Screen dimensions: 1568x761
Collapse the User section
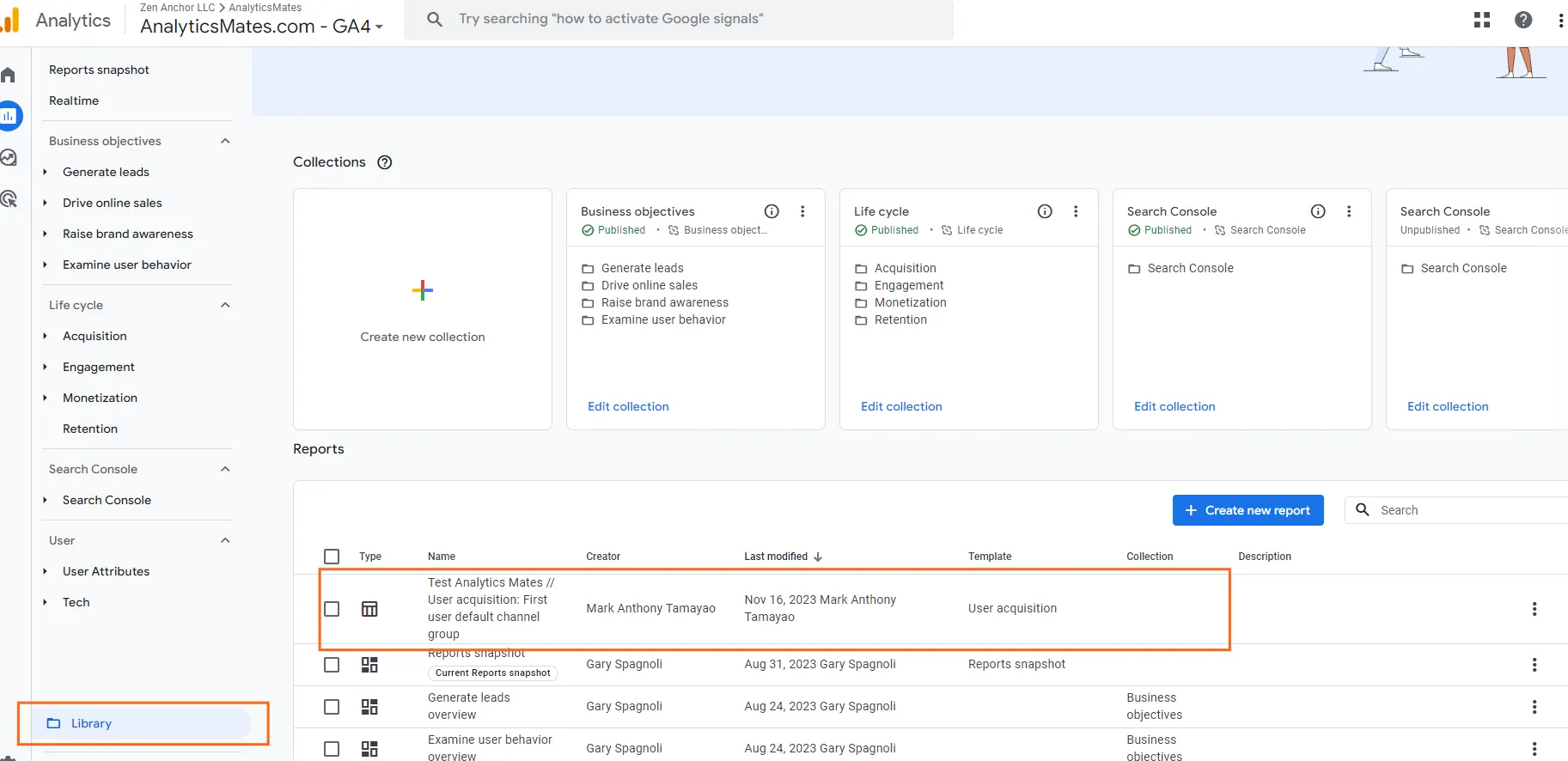pyautogui.click(x=225, y=540)
